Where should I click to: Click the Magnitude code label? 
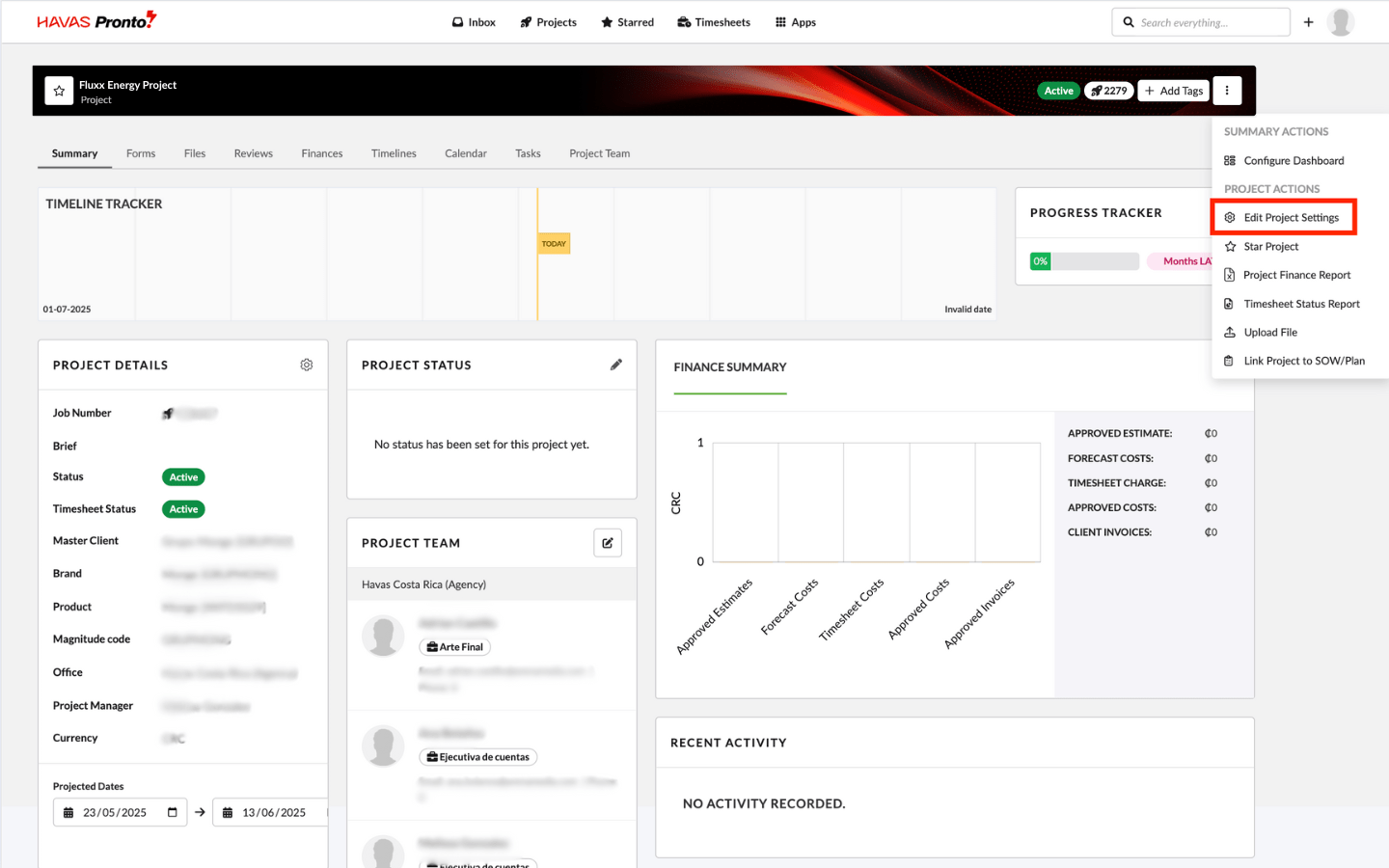pyautogui.click(x=92, y=639)
